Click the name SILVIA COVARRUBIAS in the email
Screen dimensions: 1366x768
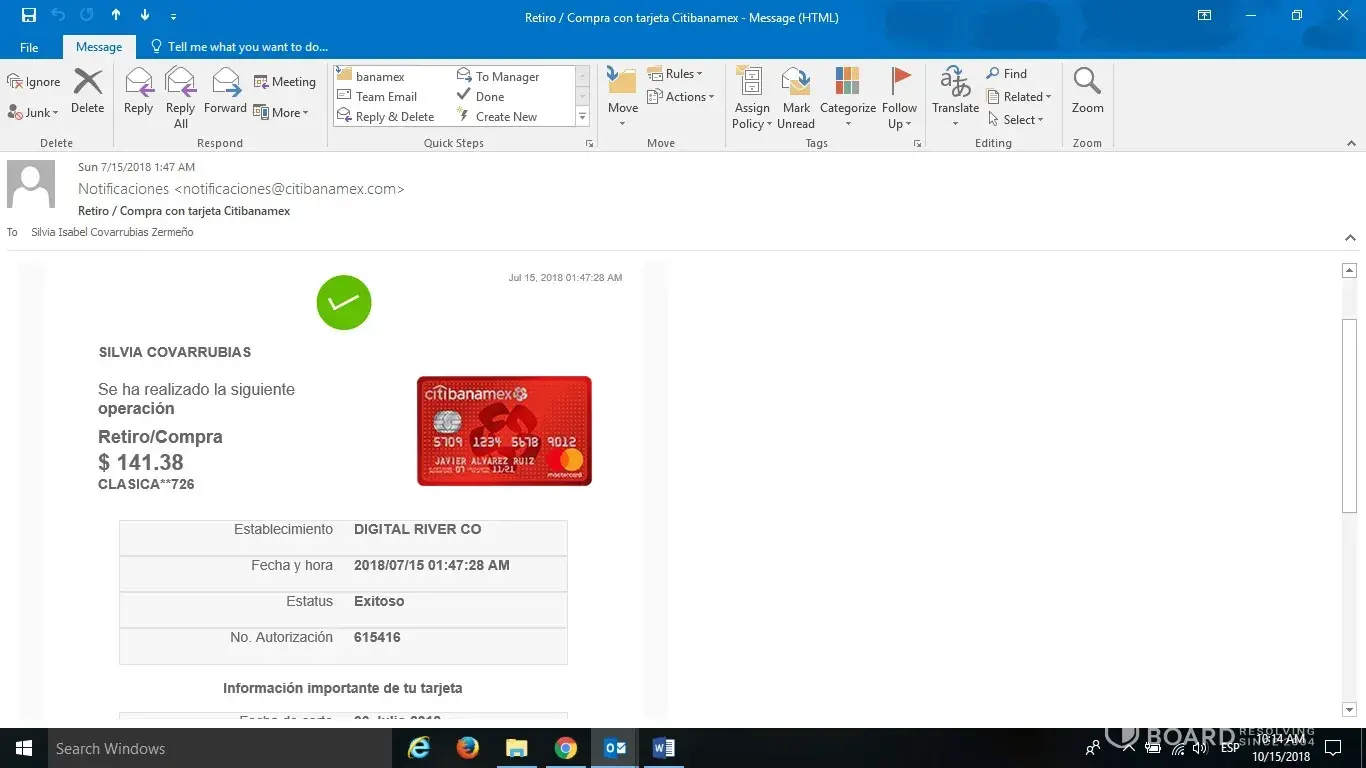point(175,352)
